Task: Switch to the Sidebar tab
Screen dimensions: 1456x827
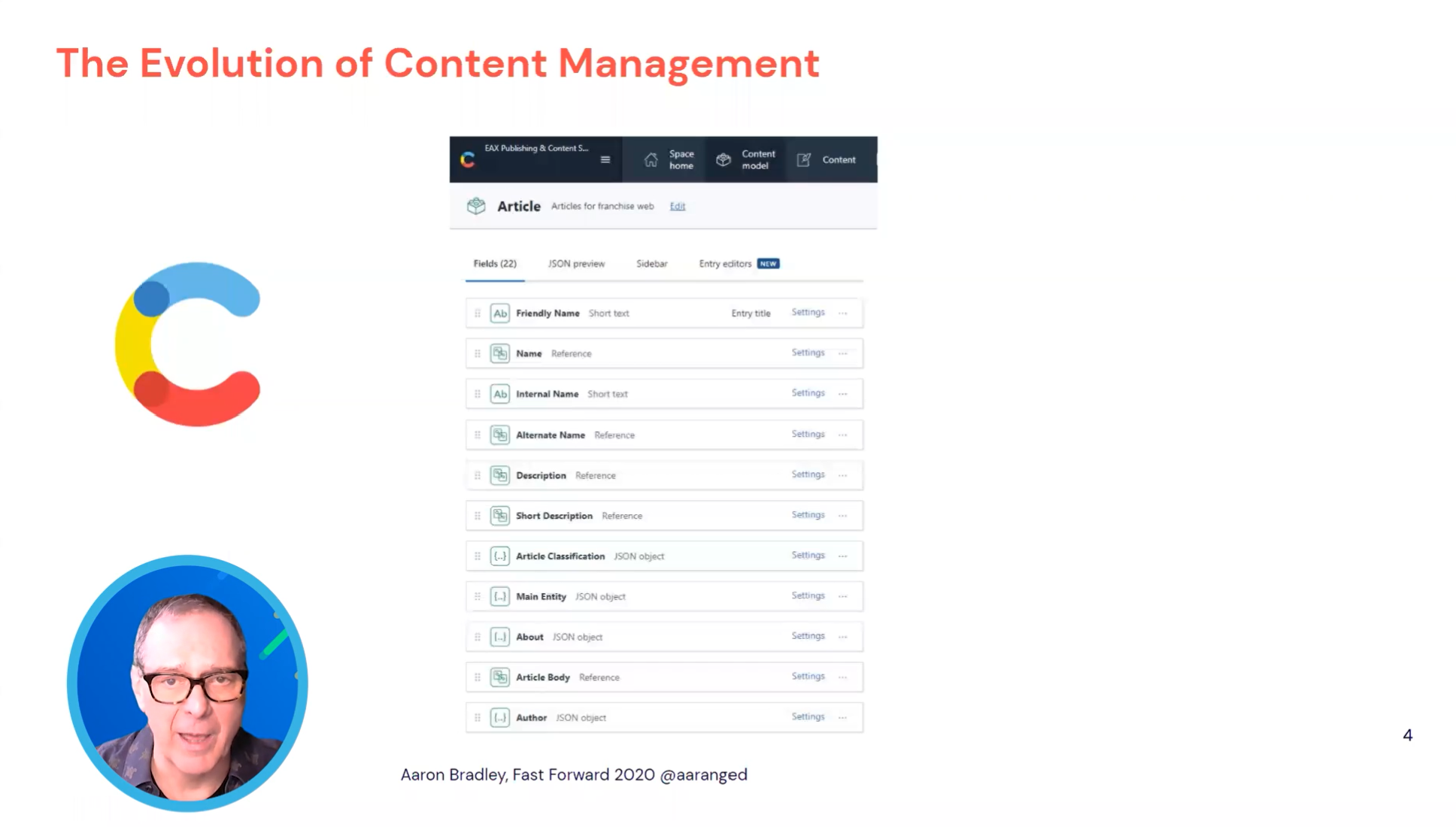Action: pos(651,264)
